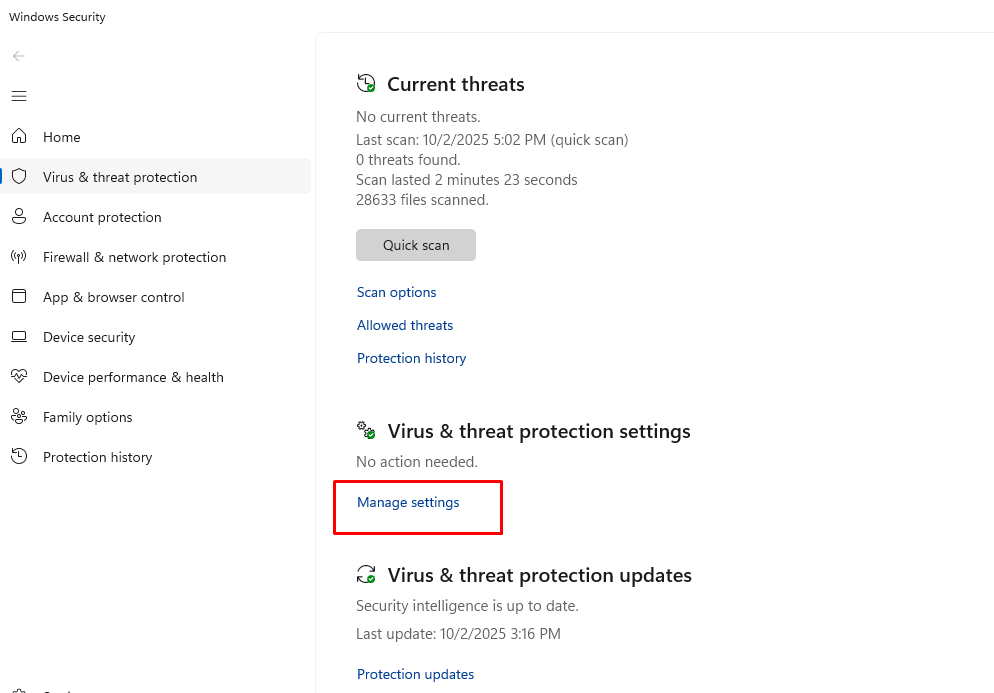Screen dimensions: 994x693
Task: Click the Family options people icon
Action: (19, 417)
